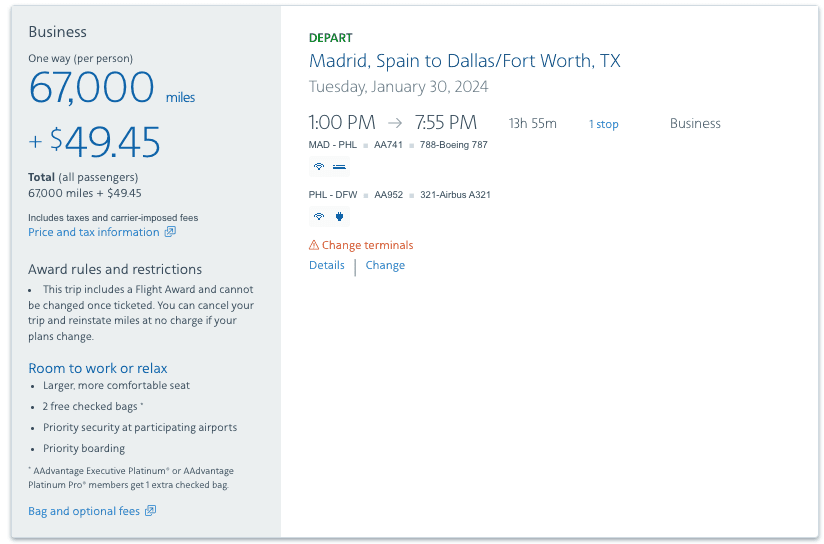Screen dimensions: 824x544
Task: Click the 13h 55m duration text
Action: pyautogui.click(x=532, y=124)
